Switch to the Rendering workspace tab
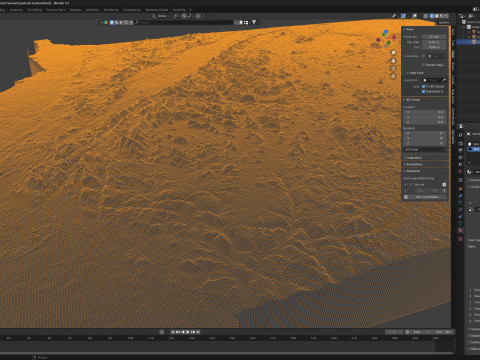This screenshot has width=480, height=360. [111, 10]
